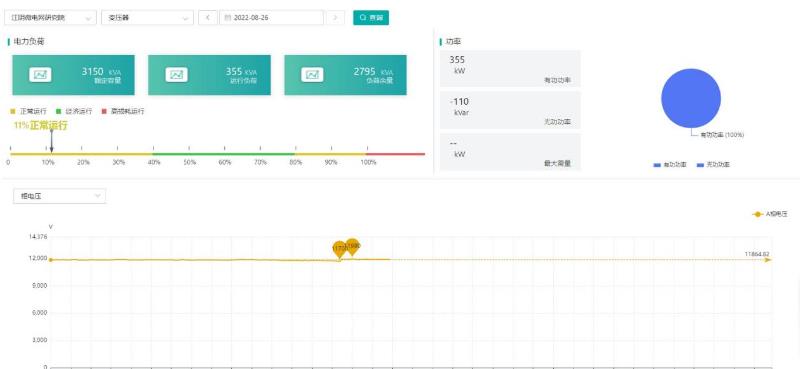Click the left pin marker on the voltage line
The width and height of the screenshot is (800, 369).
[x=339, y=250]
